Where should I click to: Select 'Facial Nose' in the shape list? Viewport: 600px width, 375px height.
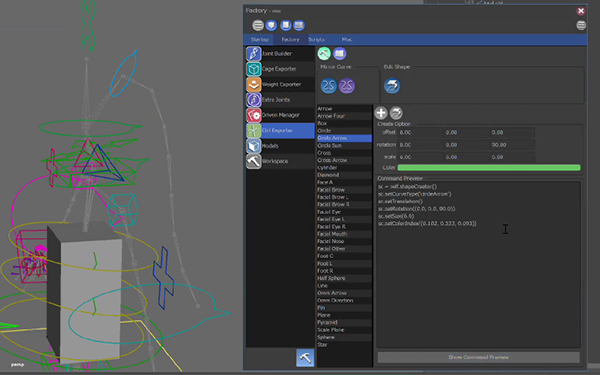click(344, 241)
